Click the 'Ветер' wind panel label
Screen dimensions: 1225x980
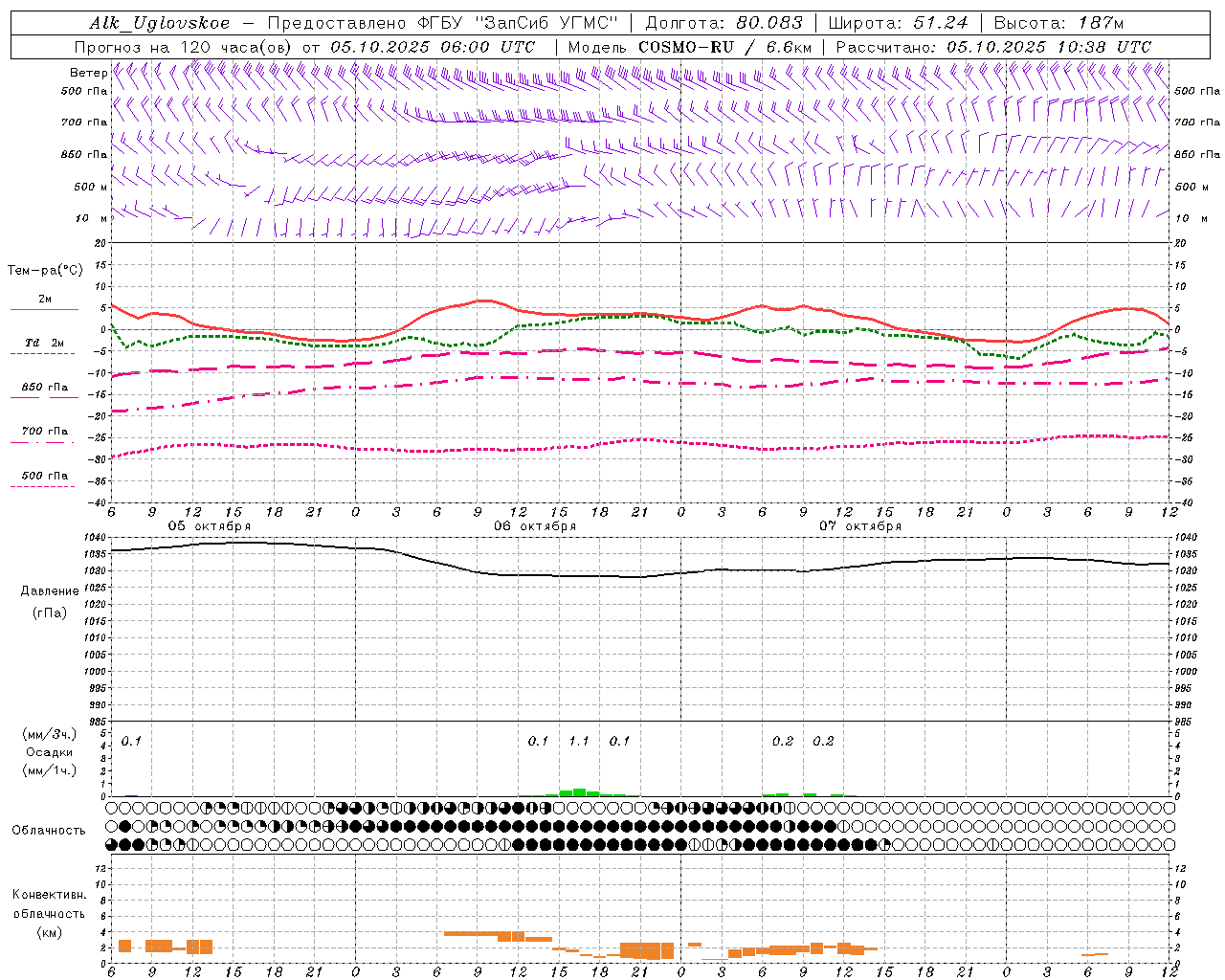(x=88, y=73)
